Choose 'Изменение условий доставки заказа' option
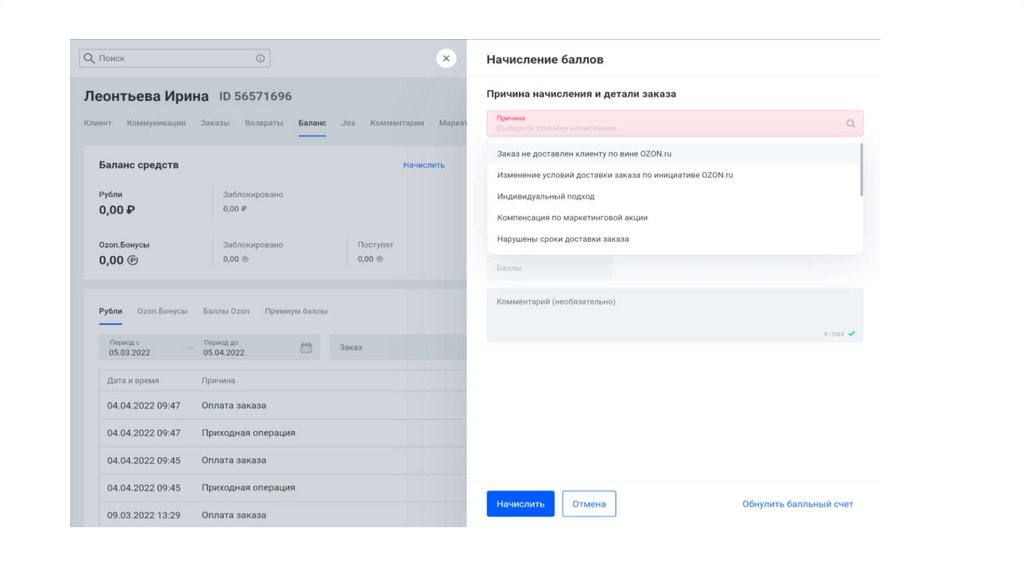The image size is (1024, 574). click(615, 175)
